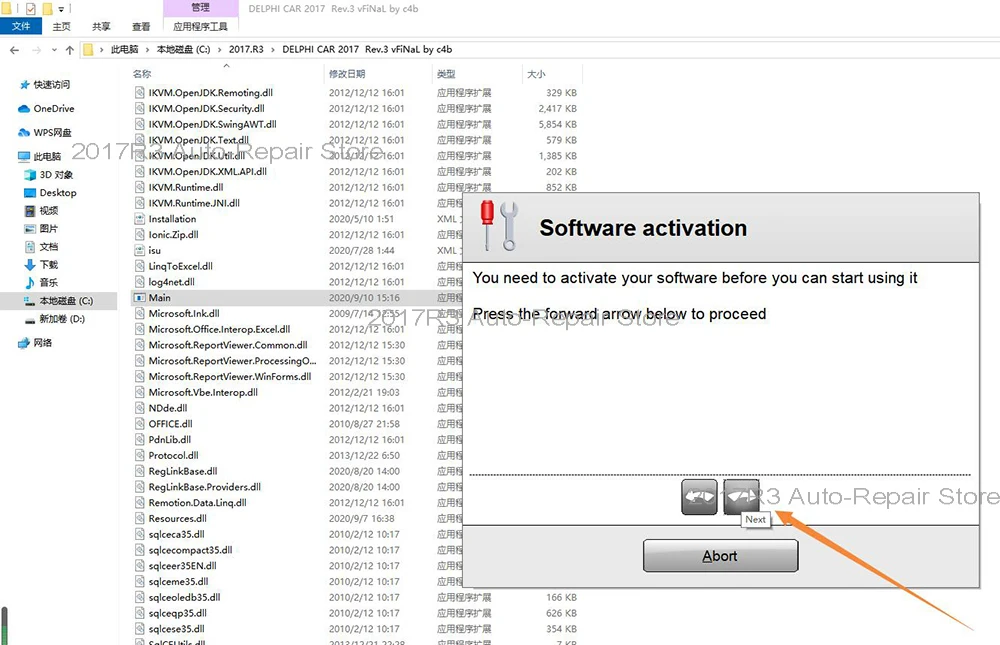1000x645 pixels.
Task: Click the Abort button
Action: 720,556
